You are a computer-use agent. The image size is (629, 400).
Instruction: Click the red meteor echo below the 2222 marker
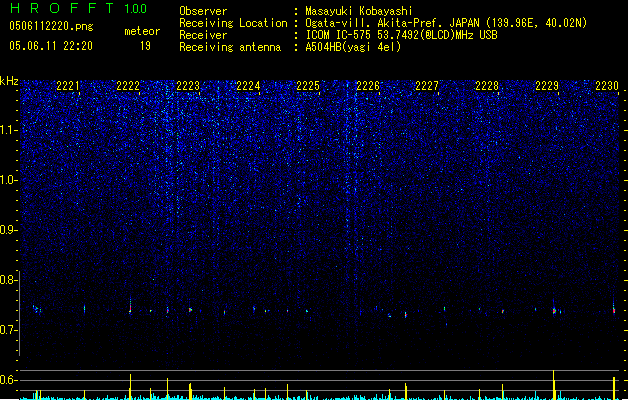click(130, 309)
